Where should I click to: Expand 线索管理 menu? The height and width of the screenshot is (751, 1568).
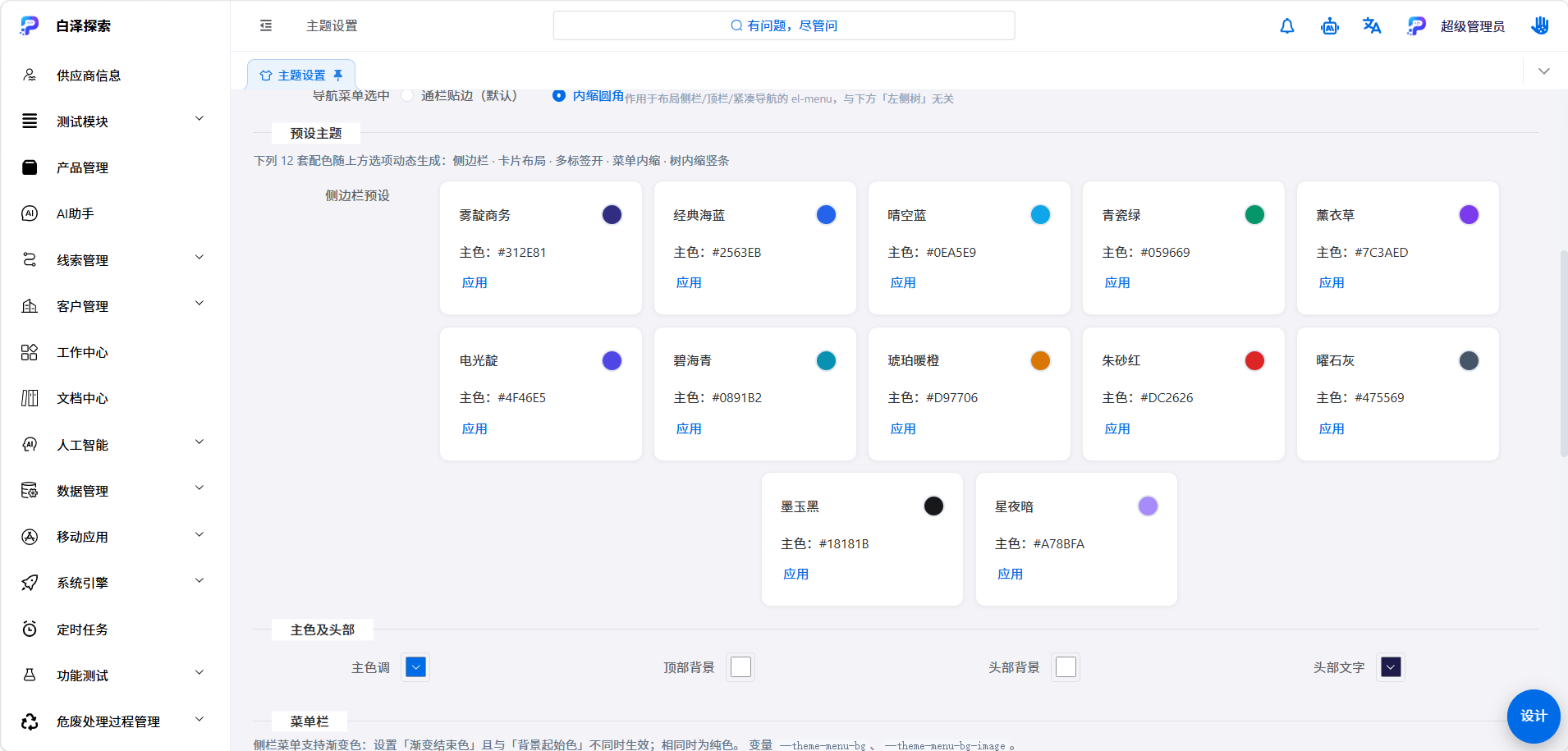(115, 260)
